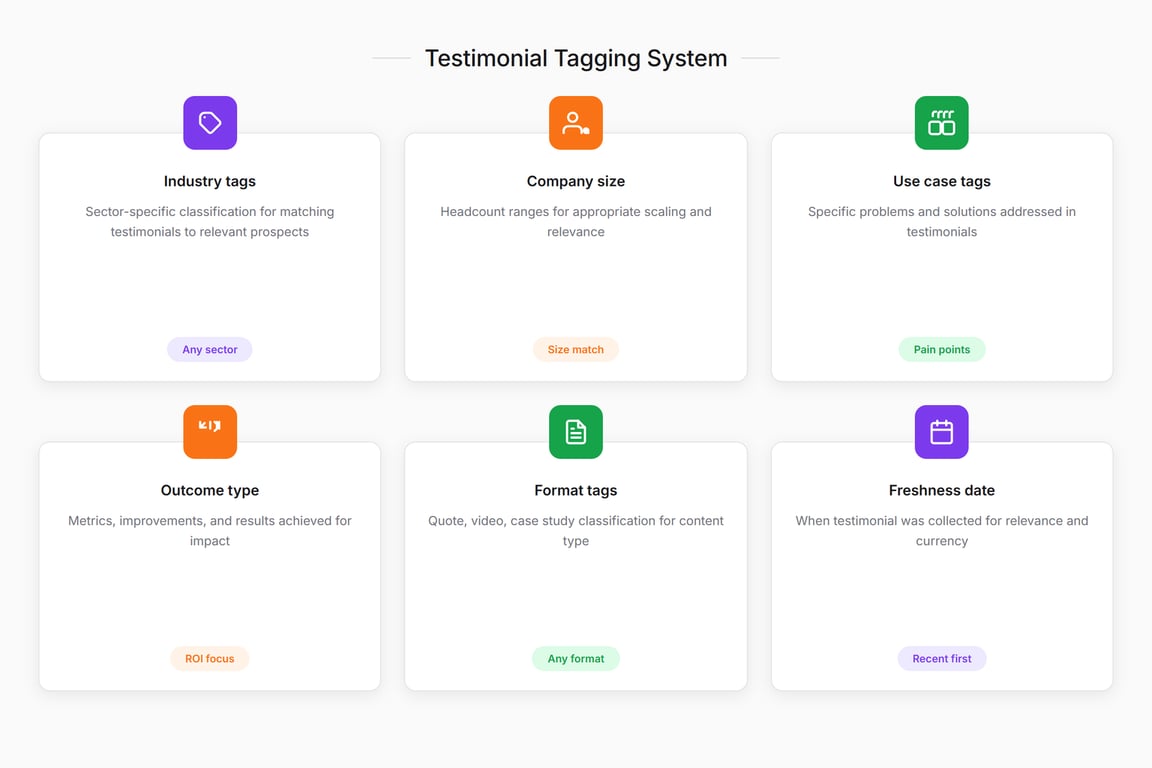Click the green document icon above Format tags

coord(575,432)
